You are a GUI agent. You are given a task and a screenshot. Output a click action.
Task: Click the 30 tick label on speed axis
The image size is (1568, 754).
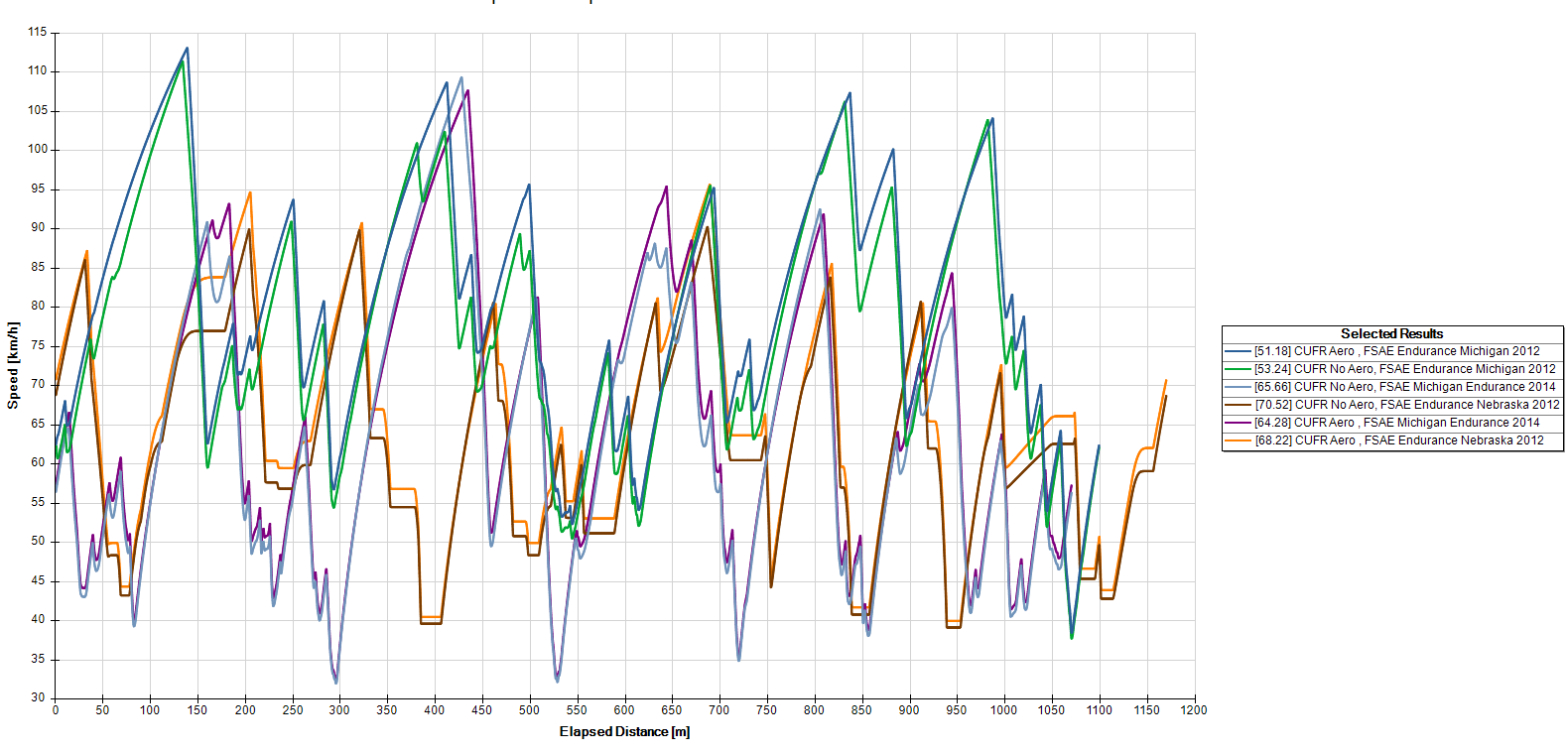tap(38, 698)
